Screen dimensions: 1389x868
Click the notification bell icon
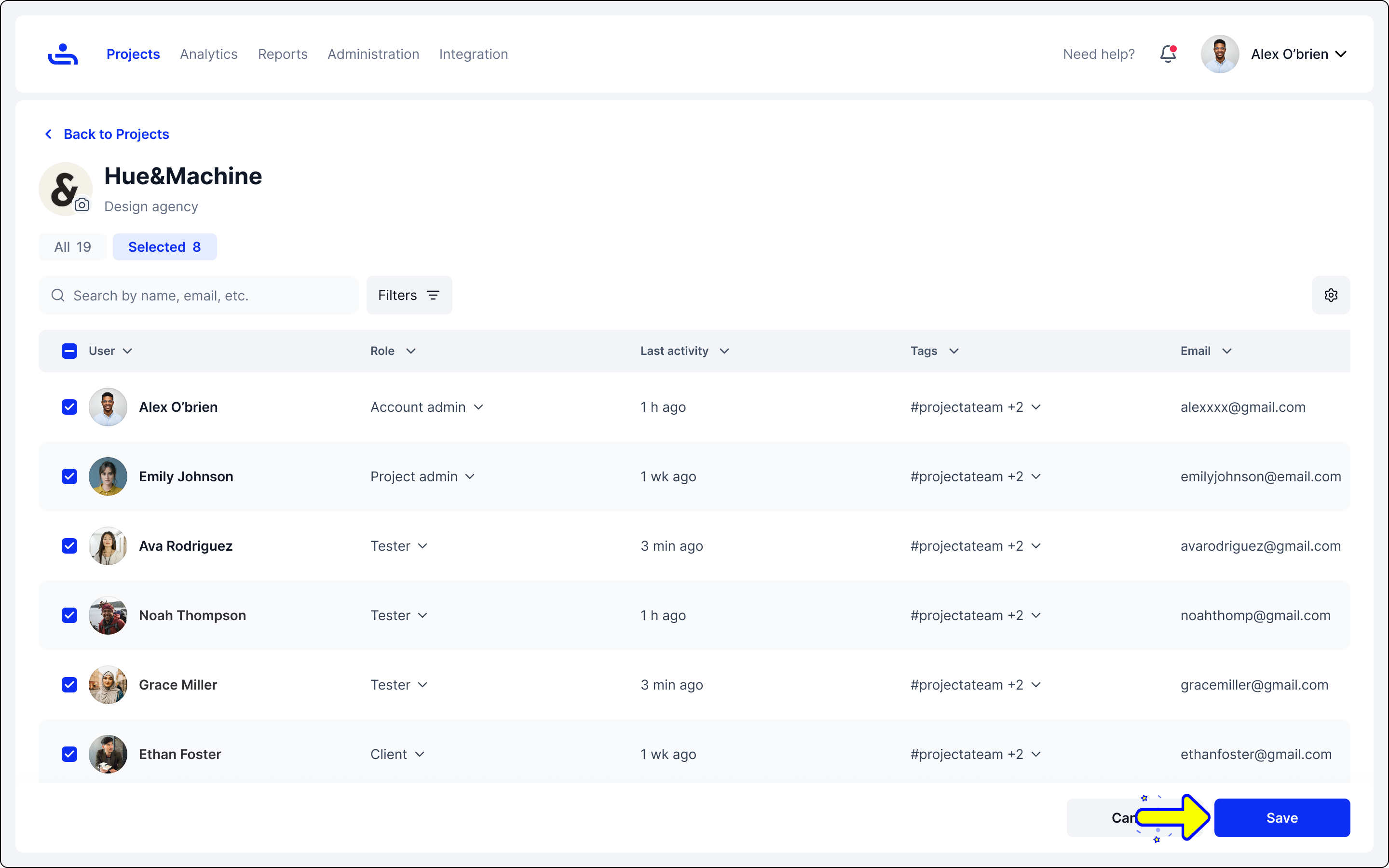1168,54
